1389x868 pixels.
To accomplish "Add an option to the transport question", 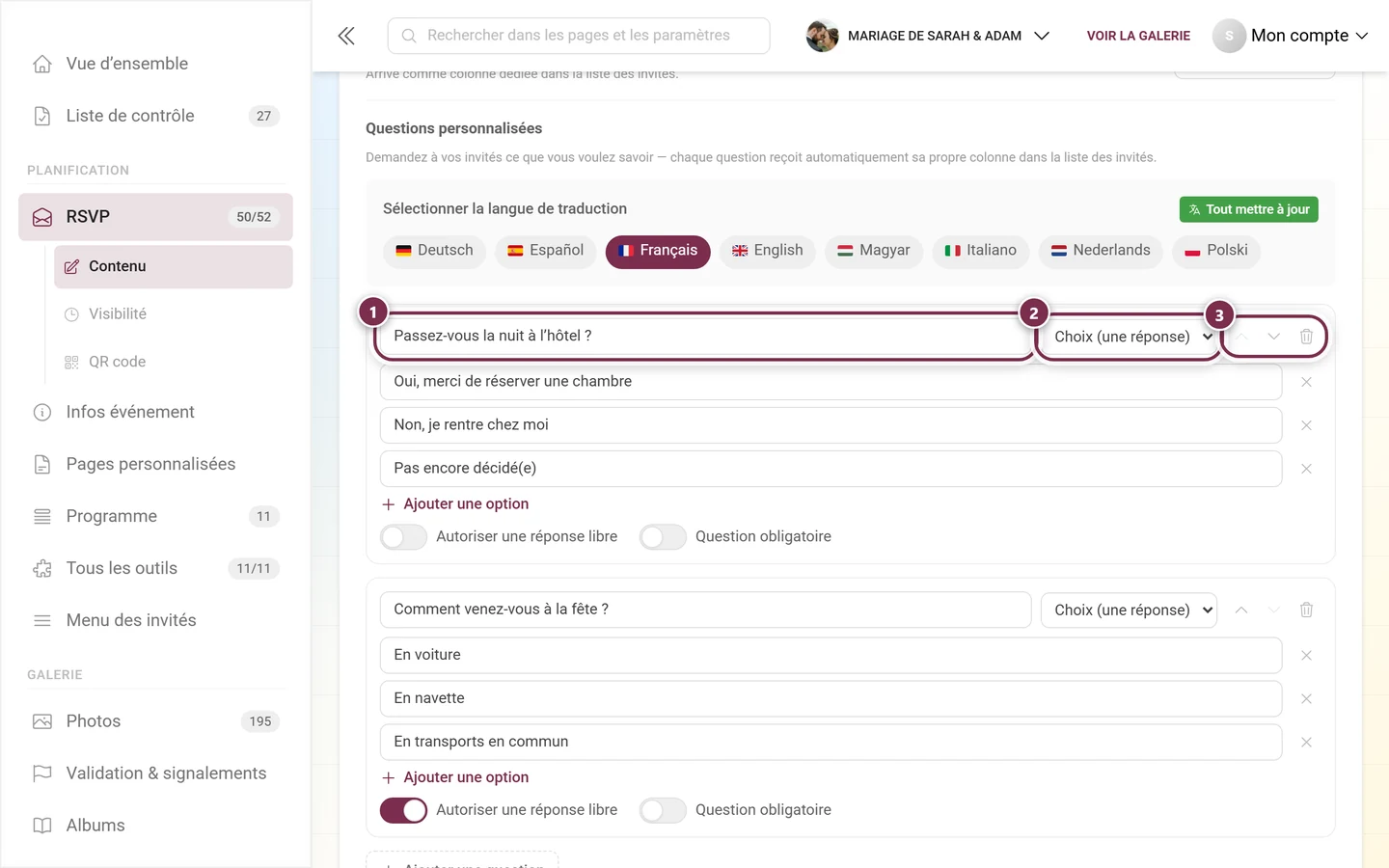I will click(455, 777).
